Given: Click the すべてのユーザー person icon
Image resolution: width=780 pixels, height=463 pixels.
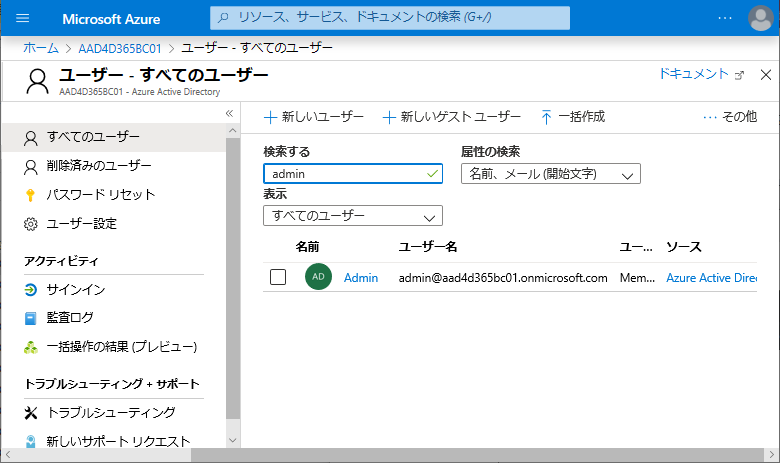Looking at the screenshot, I should 30,138.
